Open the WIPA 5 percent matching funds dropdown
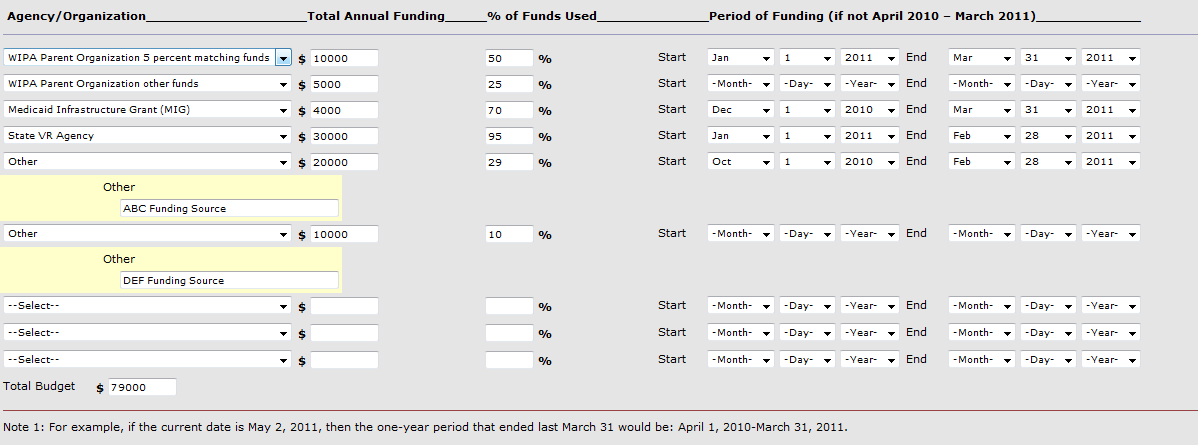 (283, 58)
